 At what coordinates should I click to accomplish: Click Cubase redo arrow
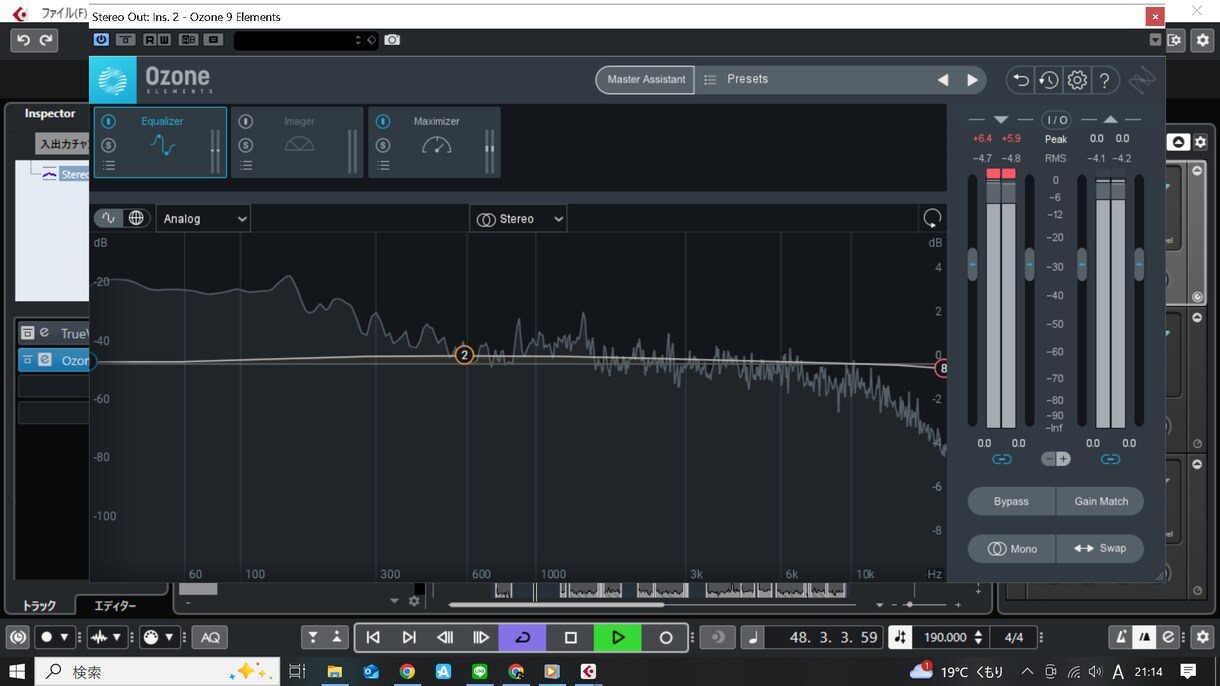[46, 40]
